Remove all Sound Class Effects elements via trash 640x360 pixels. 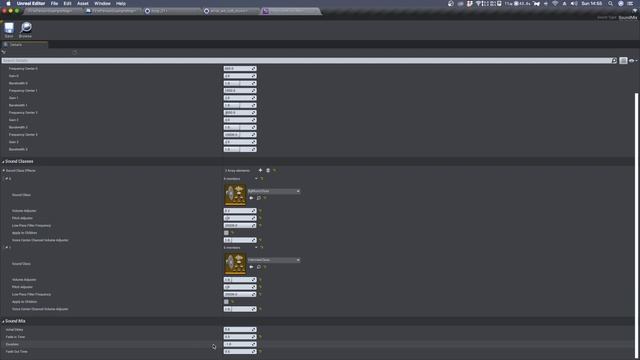click(268, 170)
